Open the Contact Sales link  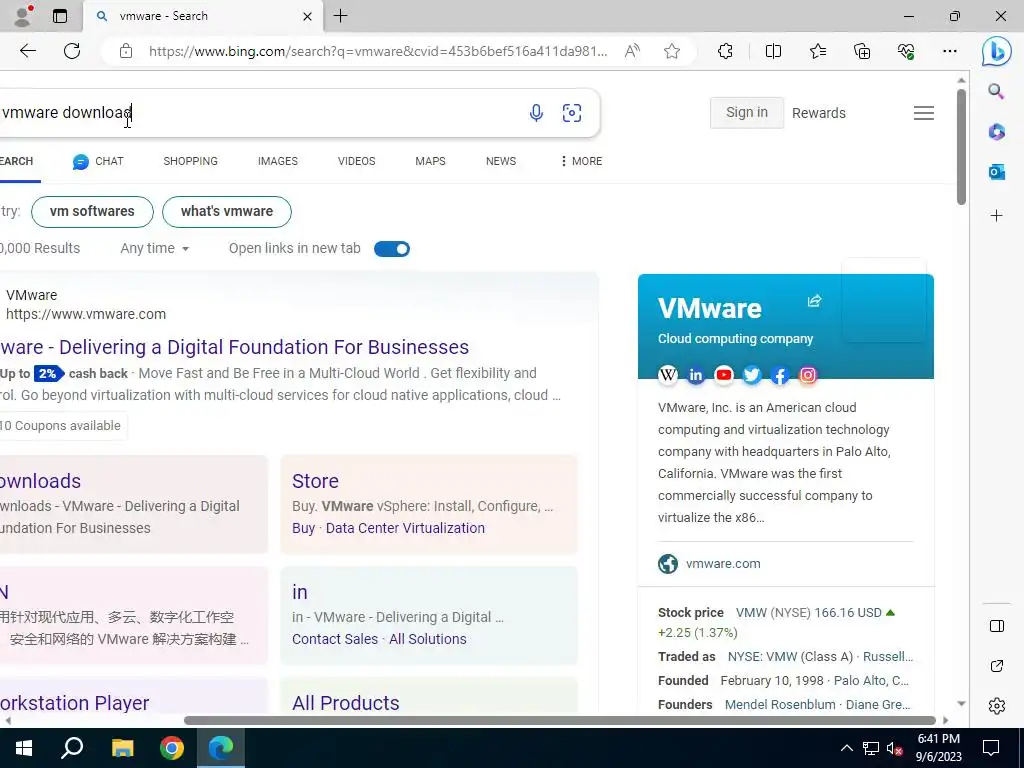pos(334,639)
